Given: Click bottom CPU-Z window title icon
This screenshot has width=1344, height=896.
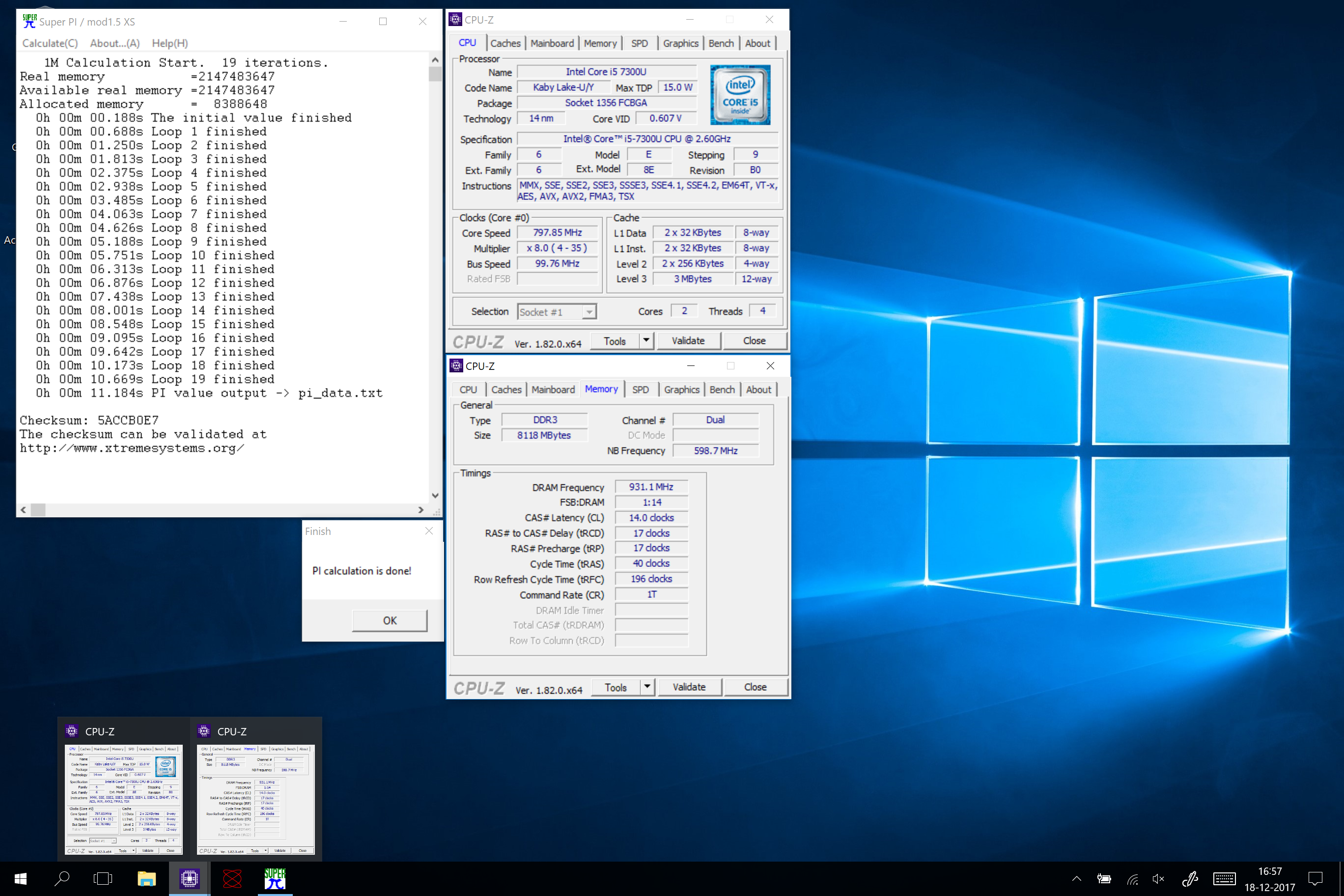Looking at the screenshot, I should point(456,365).
